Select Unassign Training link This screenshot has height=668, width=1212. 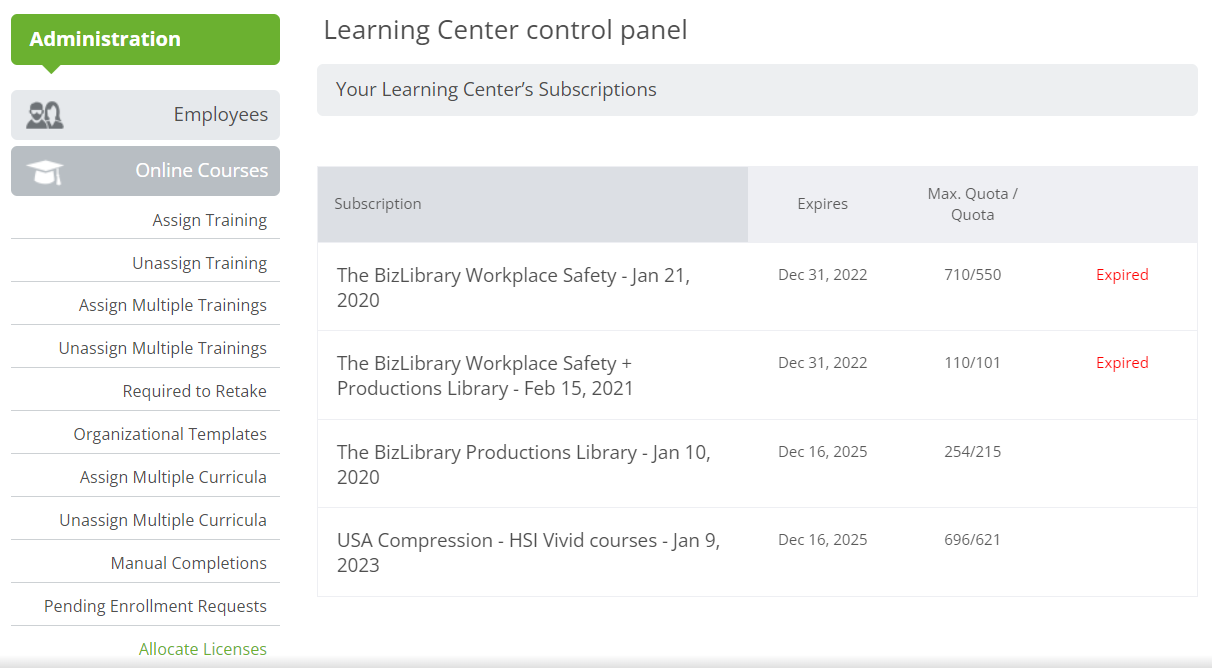tap(199, 263)
